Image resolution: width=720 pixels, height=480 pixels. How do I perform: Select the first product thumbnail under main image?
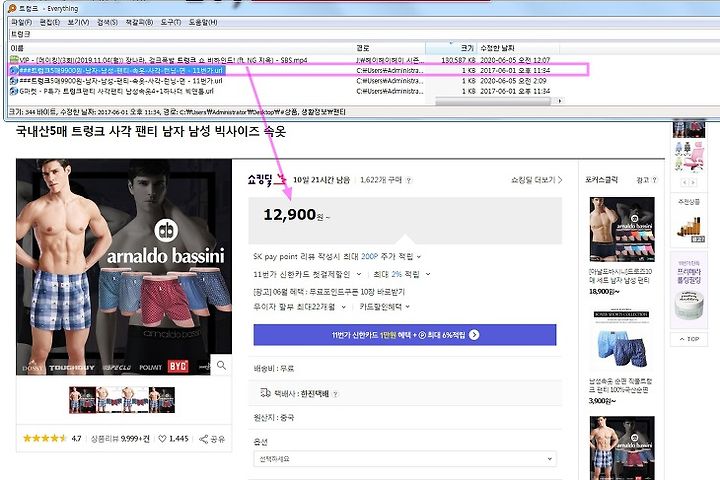[83, 400]
